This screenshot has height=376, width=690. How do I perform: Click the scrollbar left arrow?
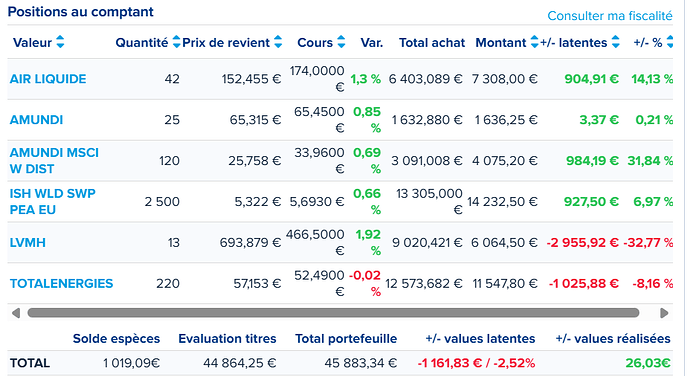click(x=16, y=313)
